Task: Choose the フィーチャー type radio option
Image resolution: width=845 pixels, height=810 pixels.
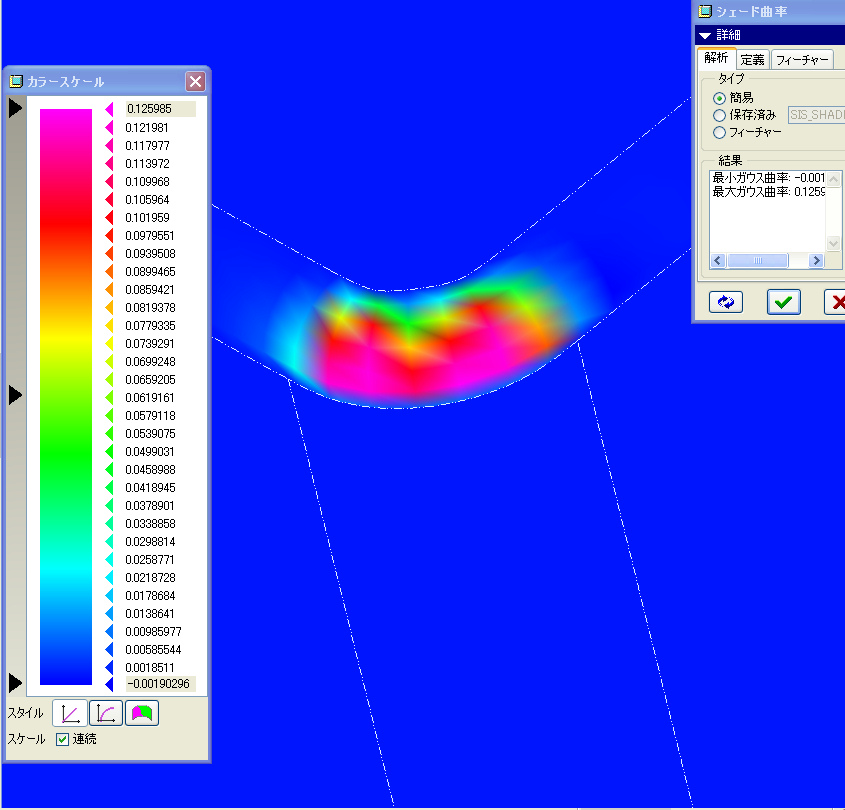Action: [x=719, y=132]
